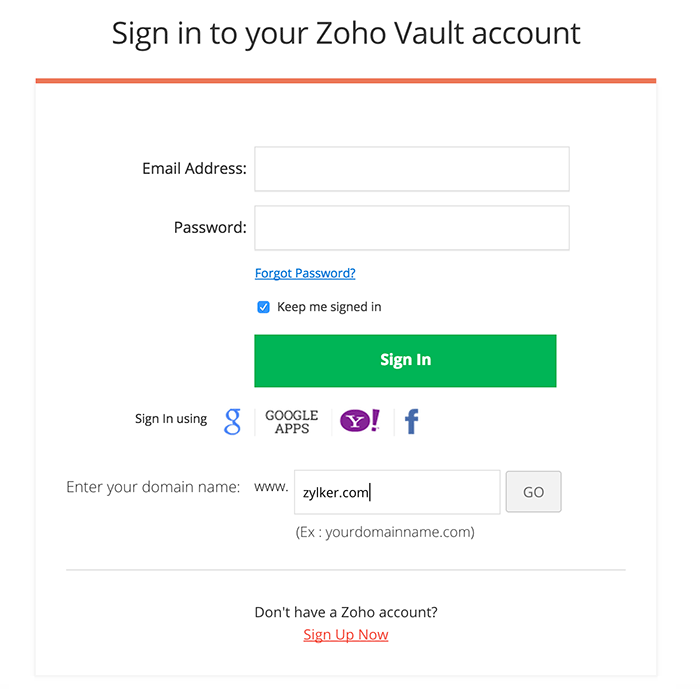
Task: Click the 'Don't have a Zoho account?' text
Action: pos(346,612)
